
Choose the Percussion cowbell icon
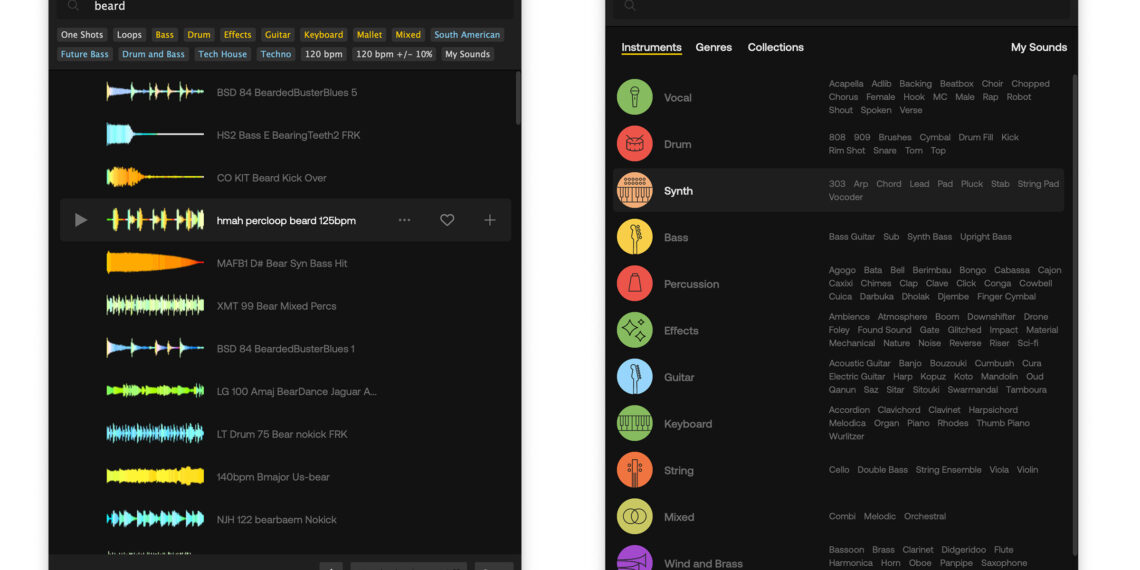click(x=634, y=284)
